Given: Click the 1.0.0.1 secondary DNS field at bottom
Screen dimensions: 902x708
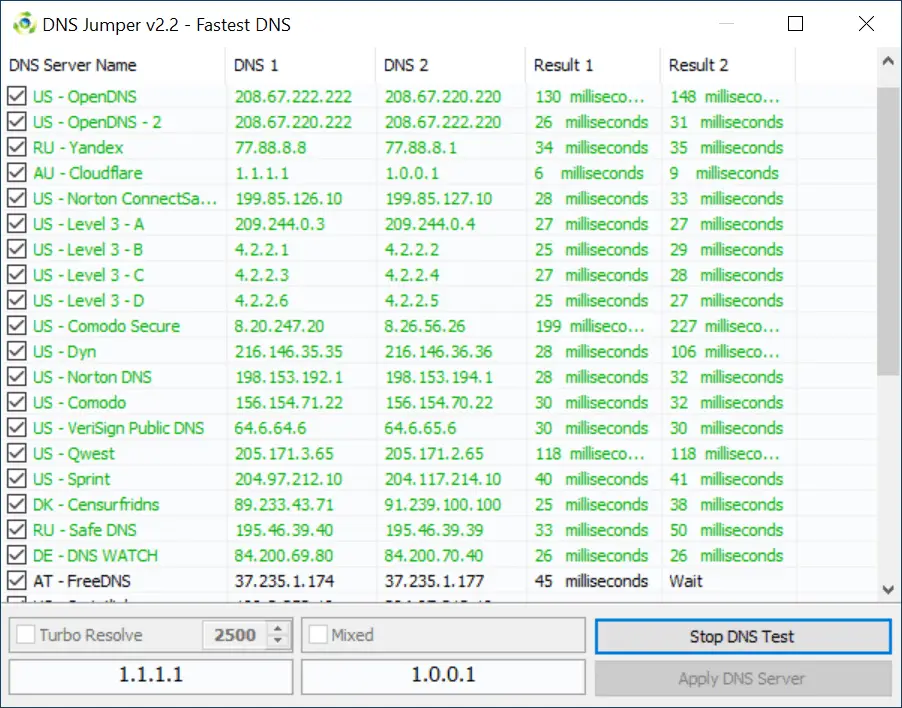Looking at the screenshot, I should (443, 675).
